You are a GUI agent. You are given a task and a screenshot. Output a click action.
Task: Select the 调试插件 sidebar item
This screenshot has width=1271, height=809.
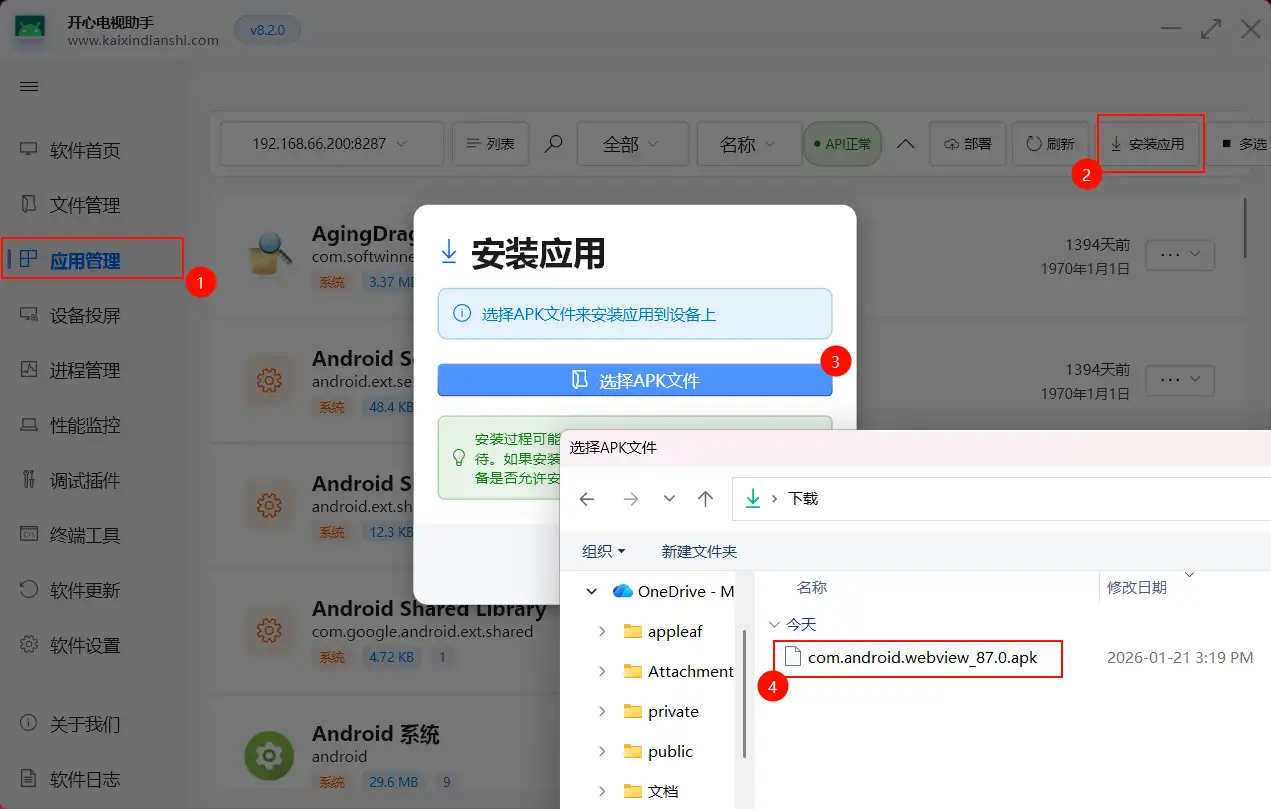tap(90, 479)
